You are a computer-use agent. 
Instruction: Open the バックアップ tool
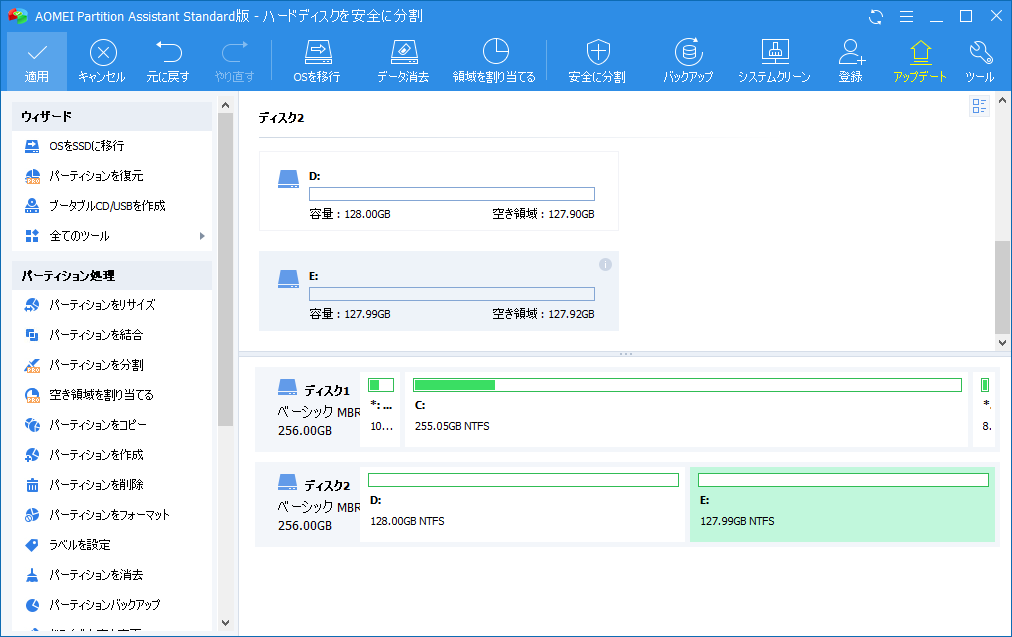(x=688, y=61)
